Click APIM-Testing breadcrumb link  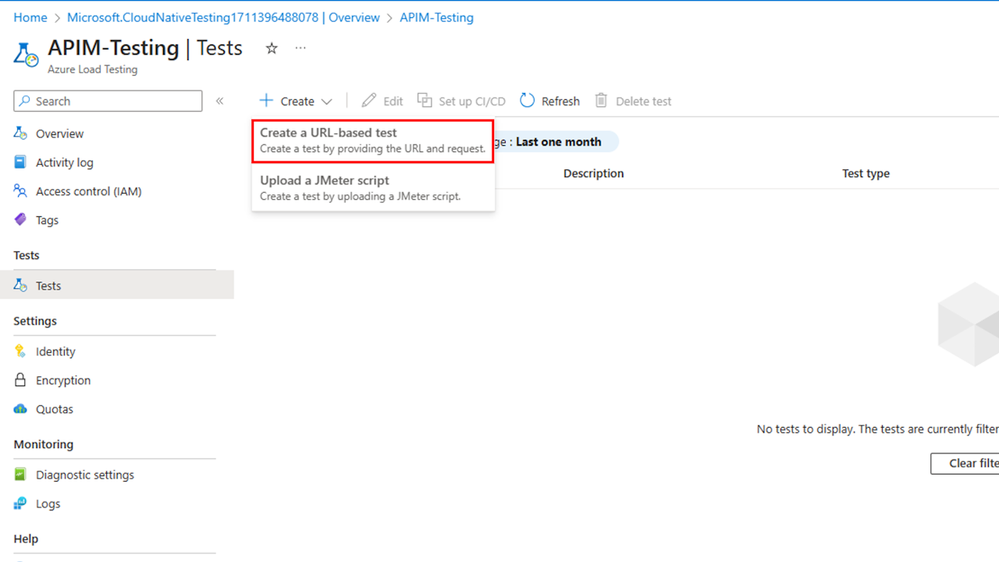[x=436, y=17]
